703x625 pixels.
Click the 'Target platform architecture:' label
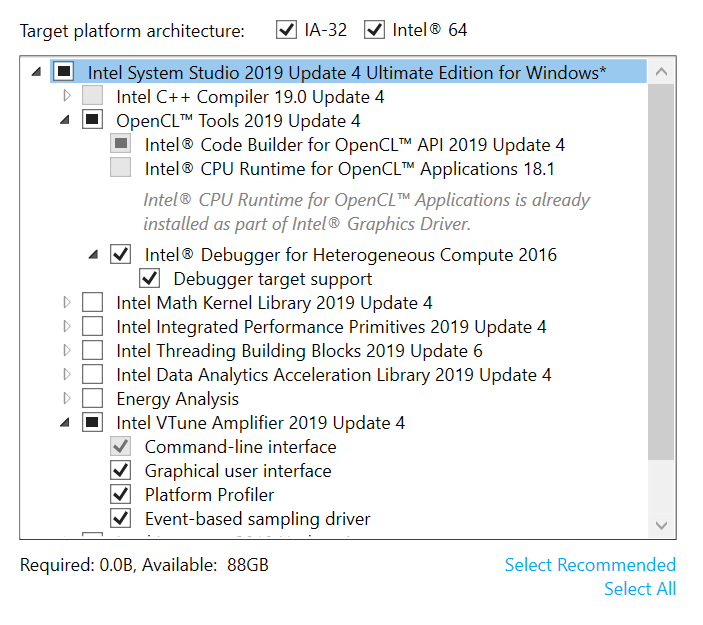tap(132, 31)
